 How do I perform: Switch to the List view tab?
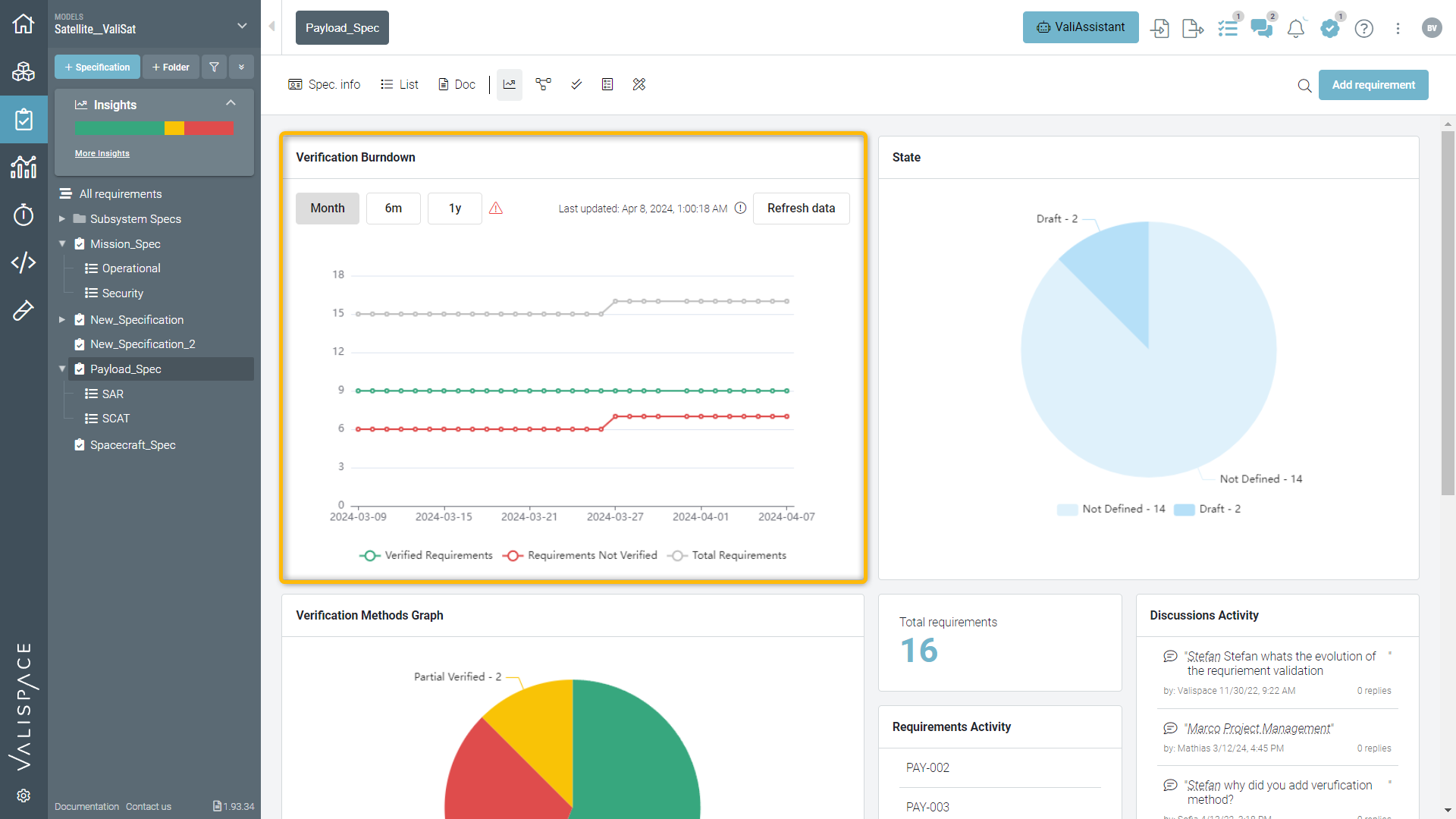pyautogui.click(x=400, y=84)
